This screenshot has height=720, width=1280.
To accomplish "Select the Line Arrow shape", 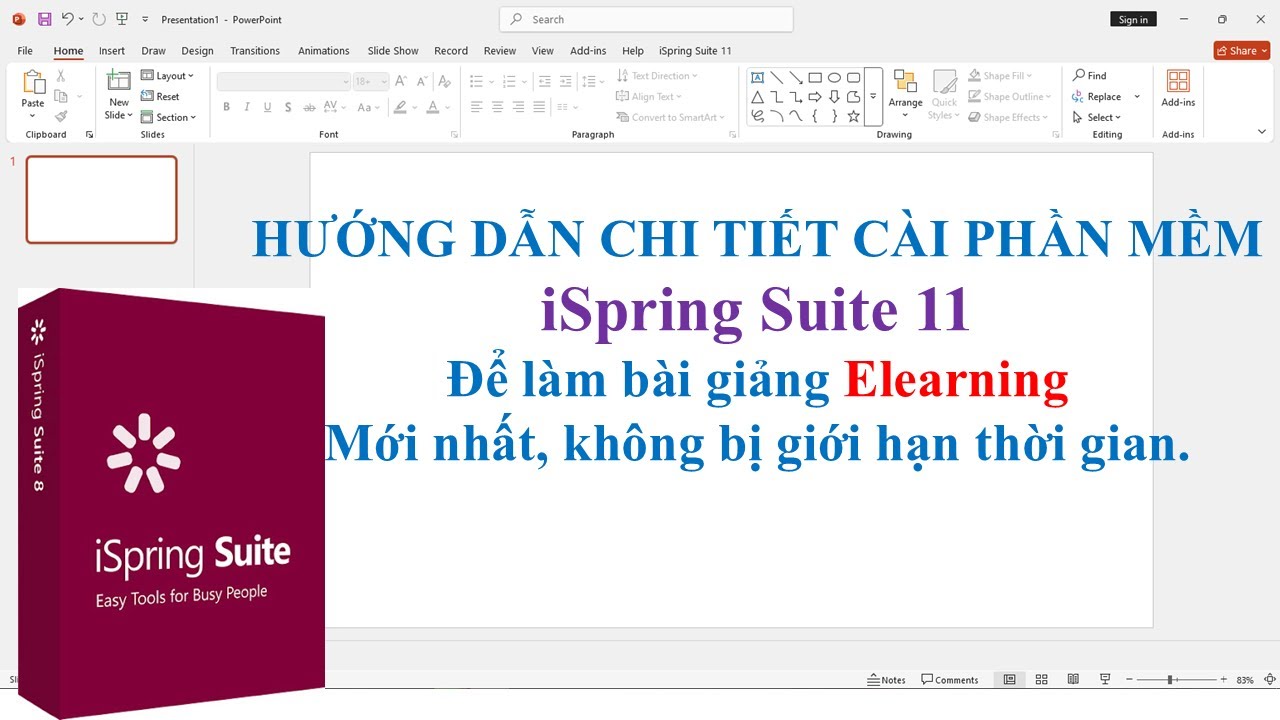I will 796,77.
